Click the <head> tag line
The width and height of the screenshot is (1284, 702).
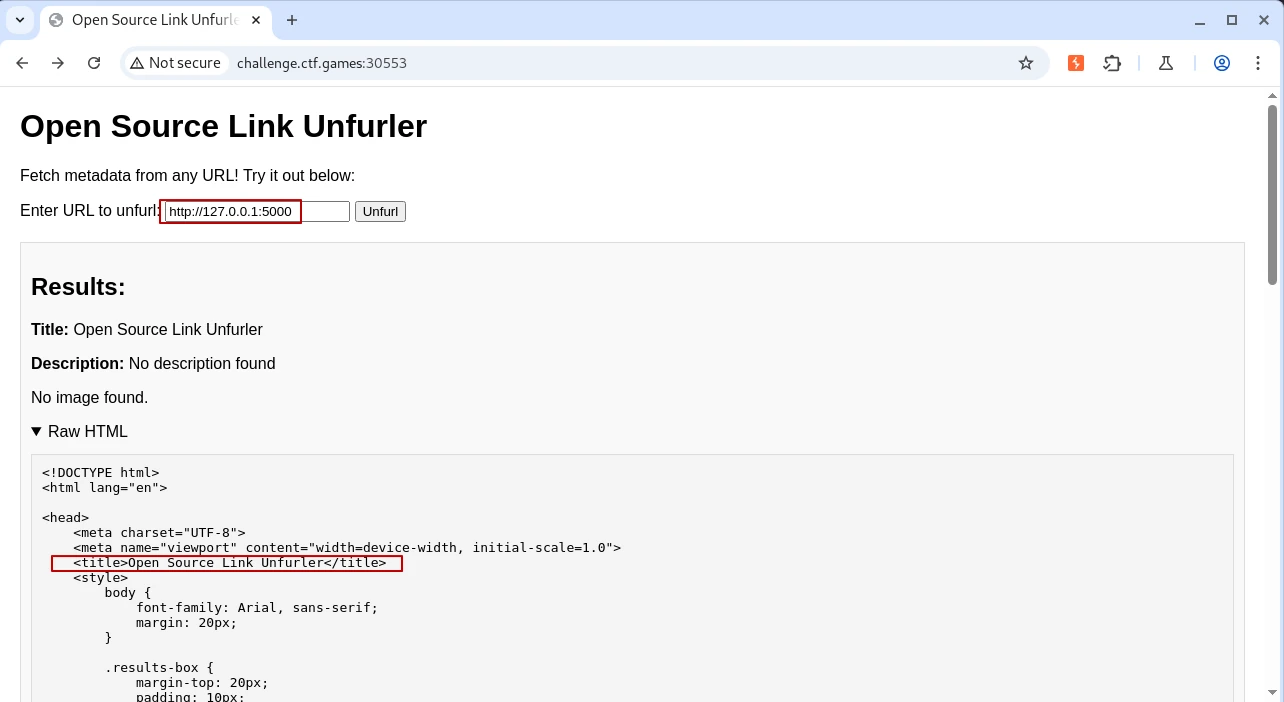click(65, 518)
